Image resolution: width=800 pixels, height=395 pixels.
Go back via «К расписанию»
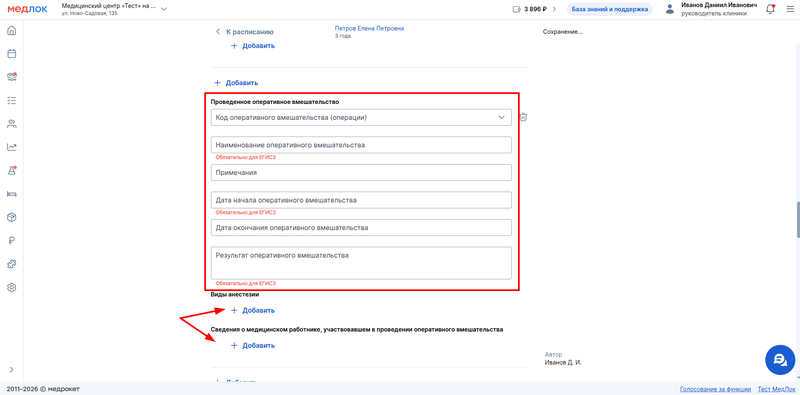point(245,32)
